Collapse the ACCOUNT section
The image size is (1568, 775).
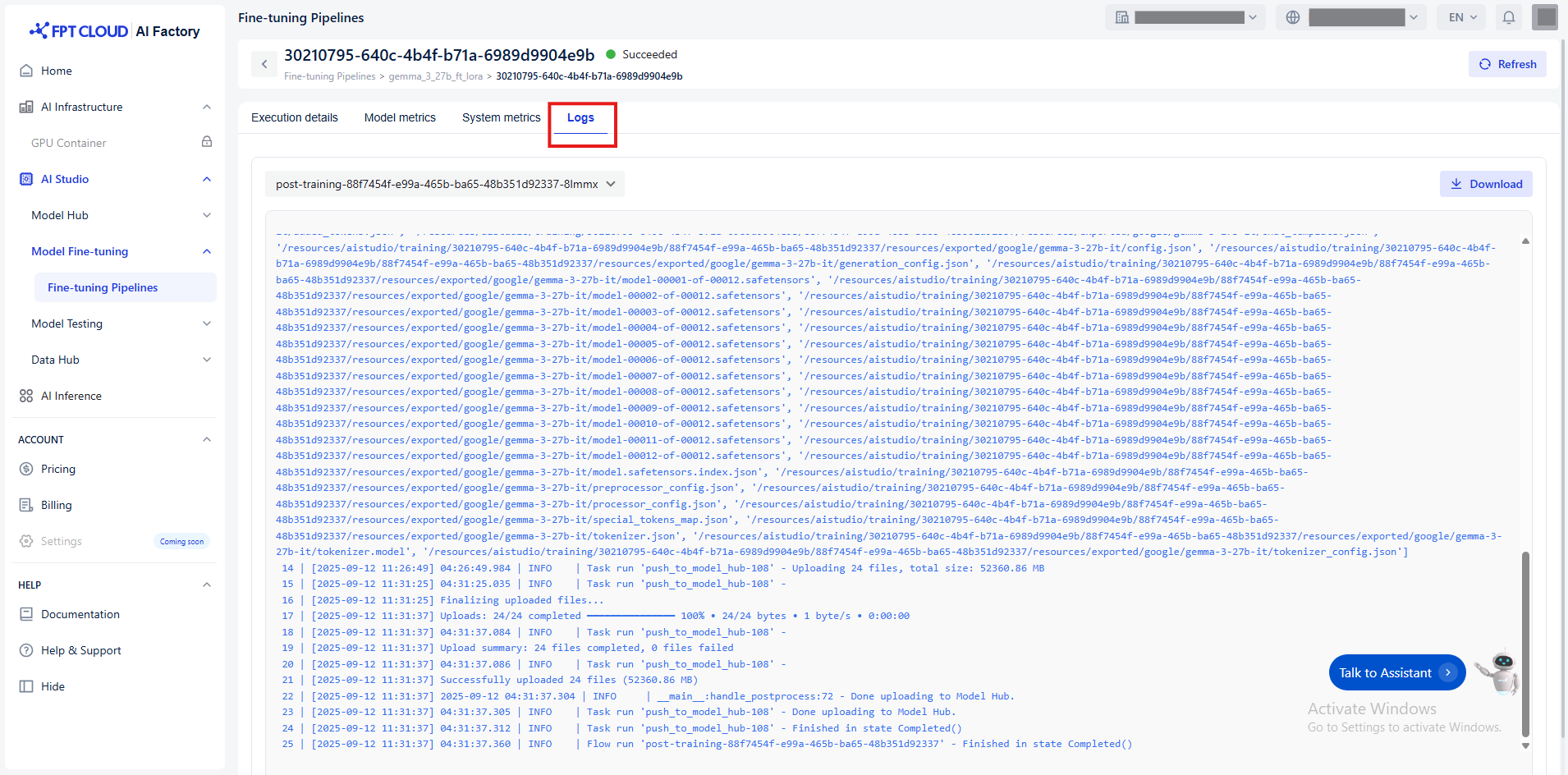(x=207, y=439)
